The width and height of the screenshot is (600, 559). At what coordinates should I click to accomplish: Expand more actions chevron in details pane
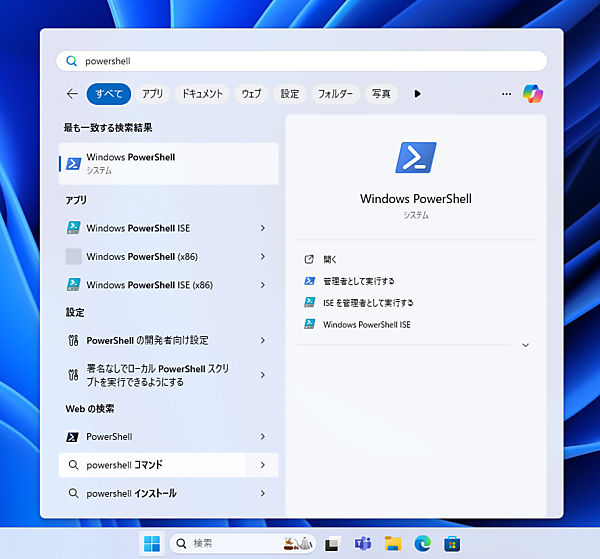point(525,345)
